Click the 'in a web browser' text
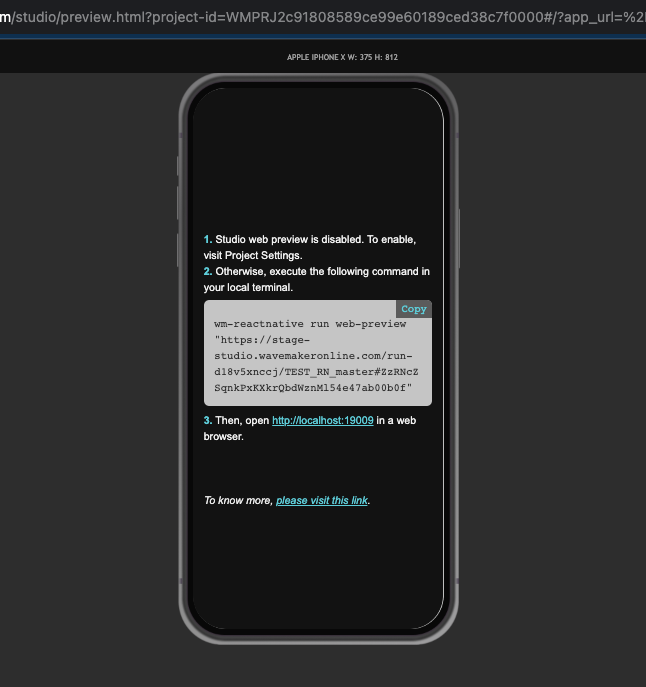646x687 pixels. pyautogui.click(x=396, y=421)
